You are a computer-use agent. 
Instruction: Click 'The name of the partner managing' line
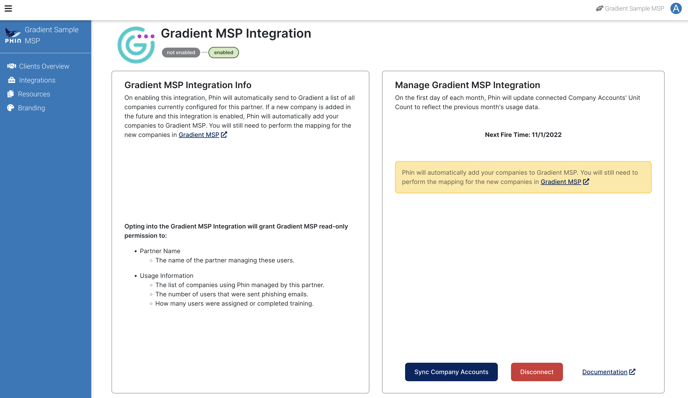[x=225, y=260]
